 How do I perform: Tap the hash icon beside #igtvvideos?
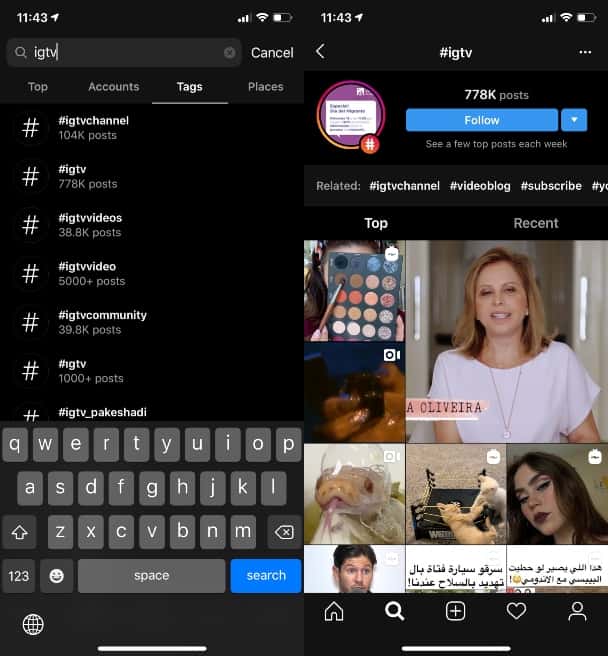pos(31,225)
